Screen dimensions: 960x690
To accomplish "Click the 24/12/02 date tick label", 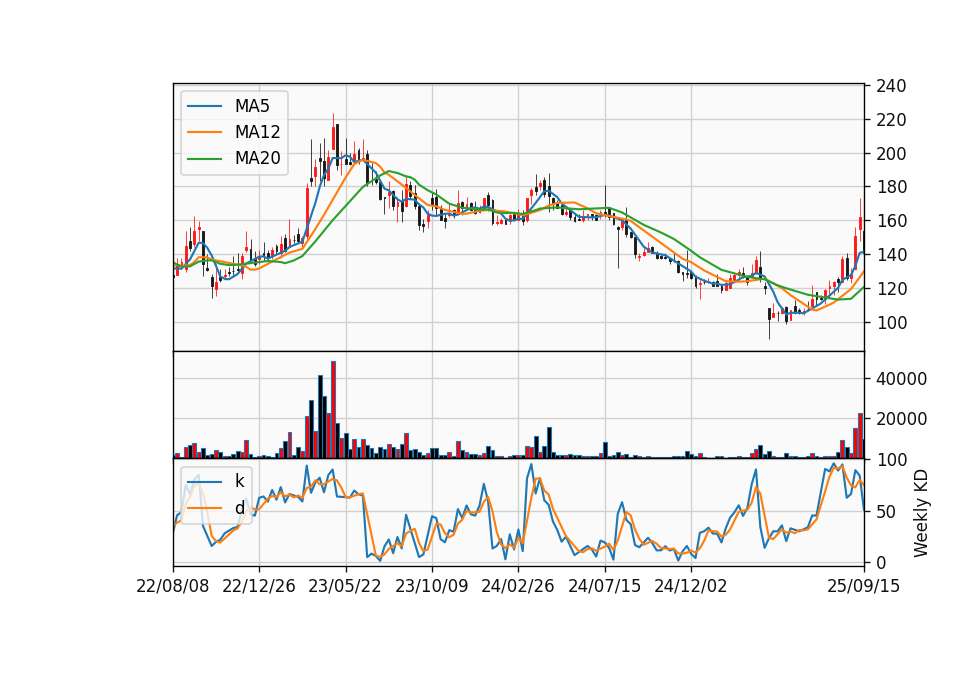I will point(691,586).
